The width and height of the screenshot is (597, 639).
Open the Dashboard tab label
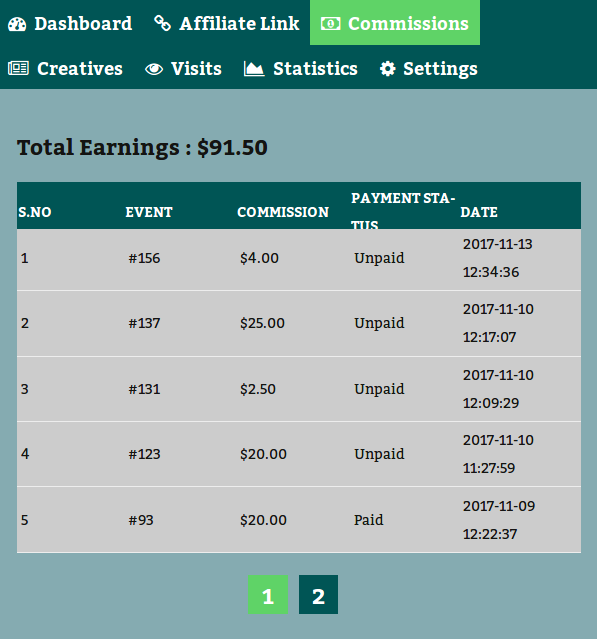(83, 24)
